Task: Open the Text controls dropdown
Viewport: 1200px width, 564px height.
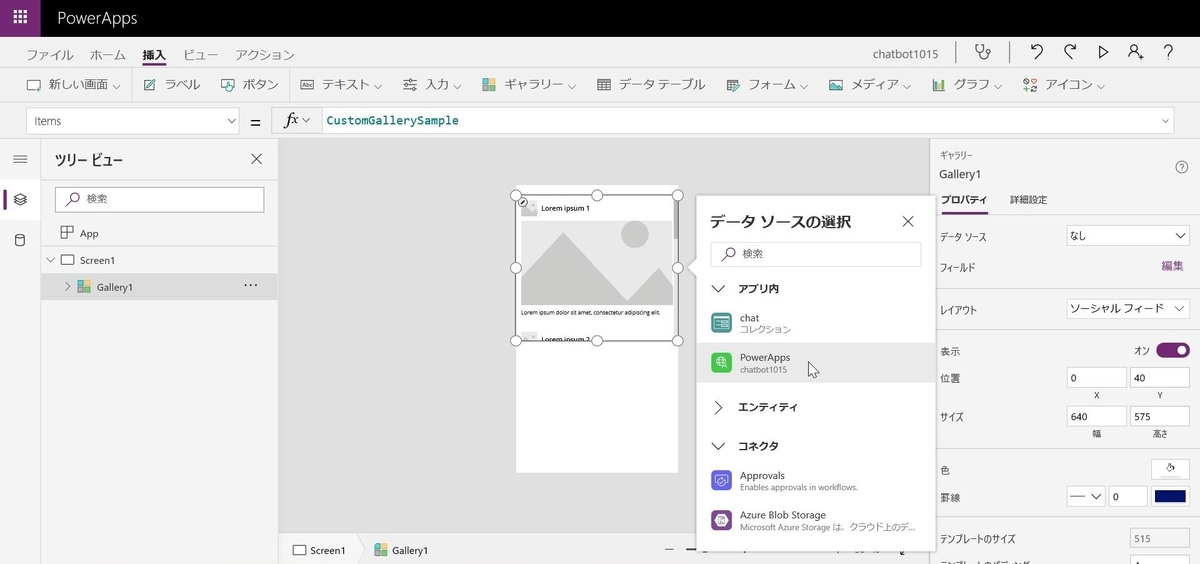Action: [341, 85]
